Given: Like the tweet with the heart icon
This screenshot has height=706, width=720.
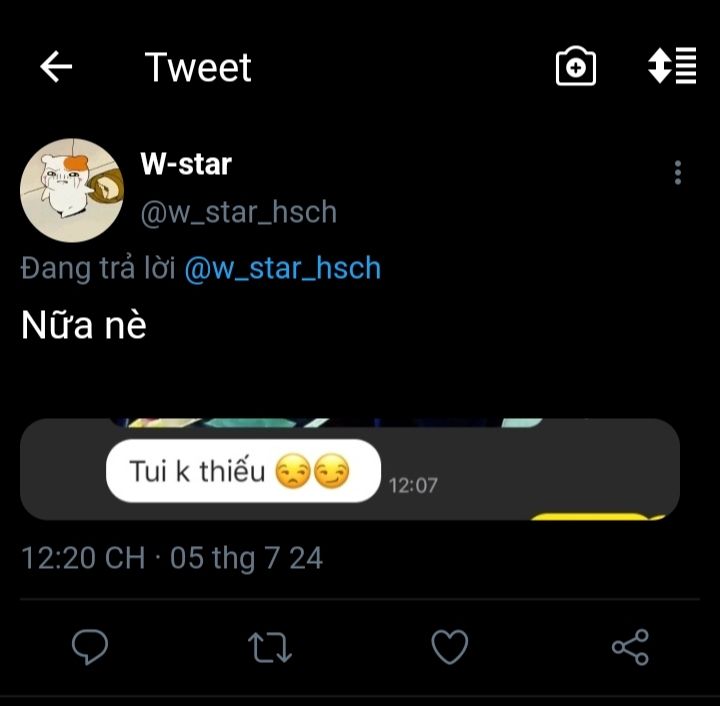Looking at the screenshot, I should [x=450, y=647].
